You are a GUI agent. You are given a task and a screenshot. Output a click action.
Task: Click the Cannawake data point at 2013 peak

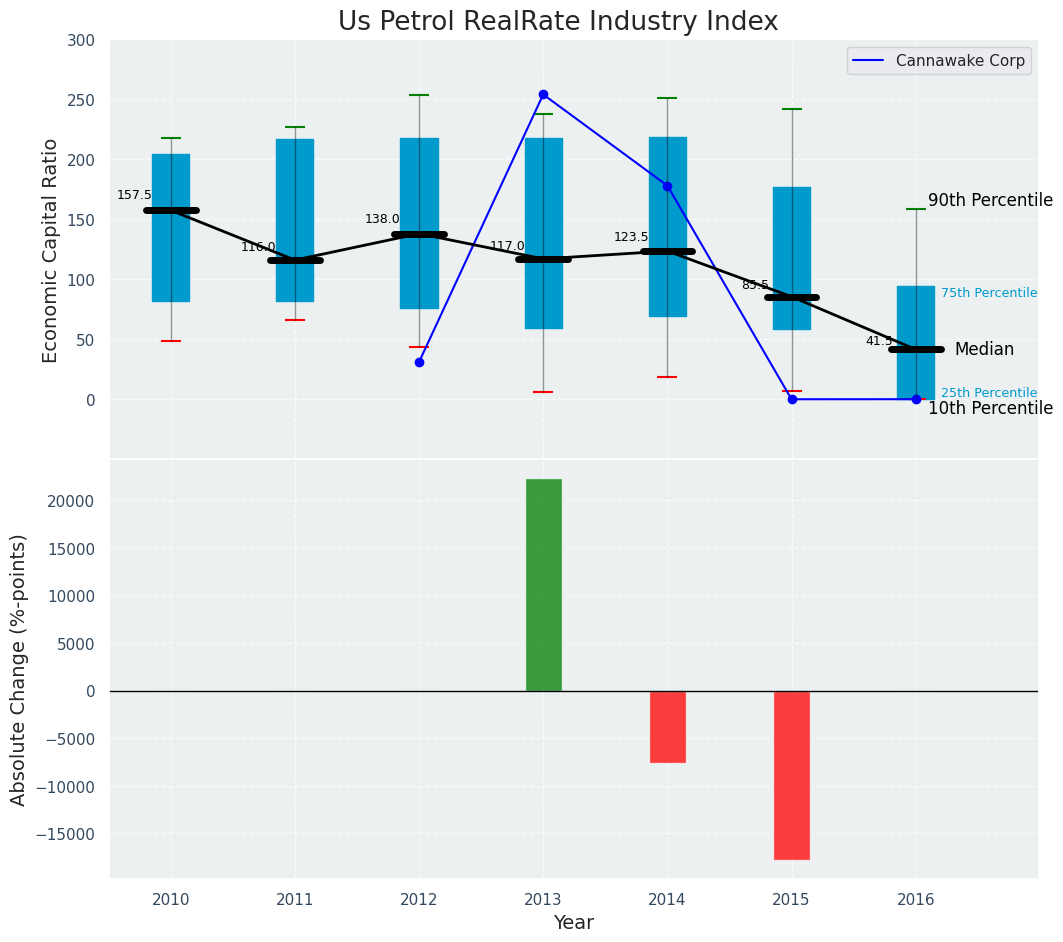(543, 95)
